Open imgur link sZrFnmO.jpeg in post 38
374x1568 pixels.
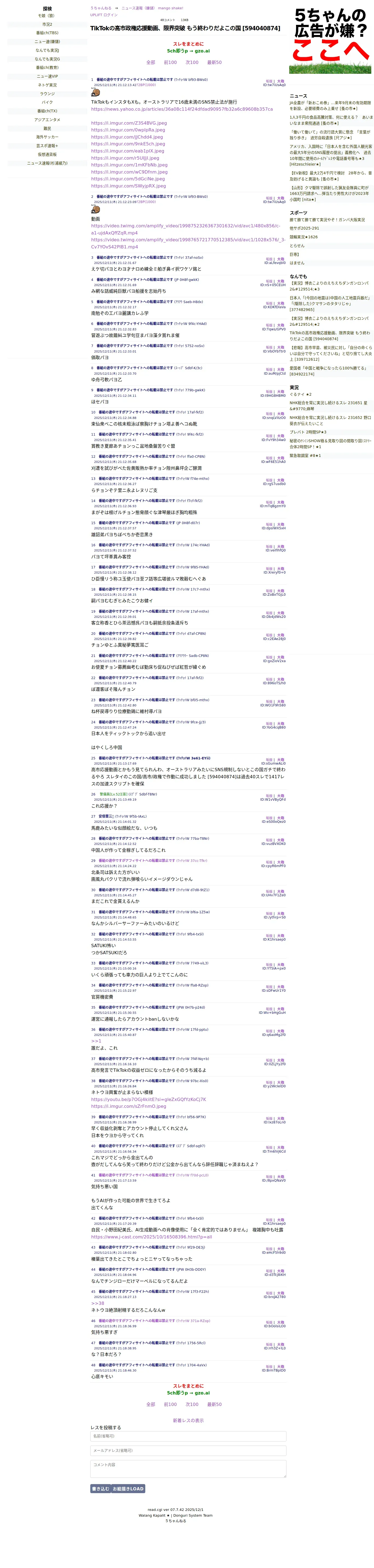[x=129, y=1107]
